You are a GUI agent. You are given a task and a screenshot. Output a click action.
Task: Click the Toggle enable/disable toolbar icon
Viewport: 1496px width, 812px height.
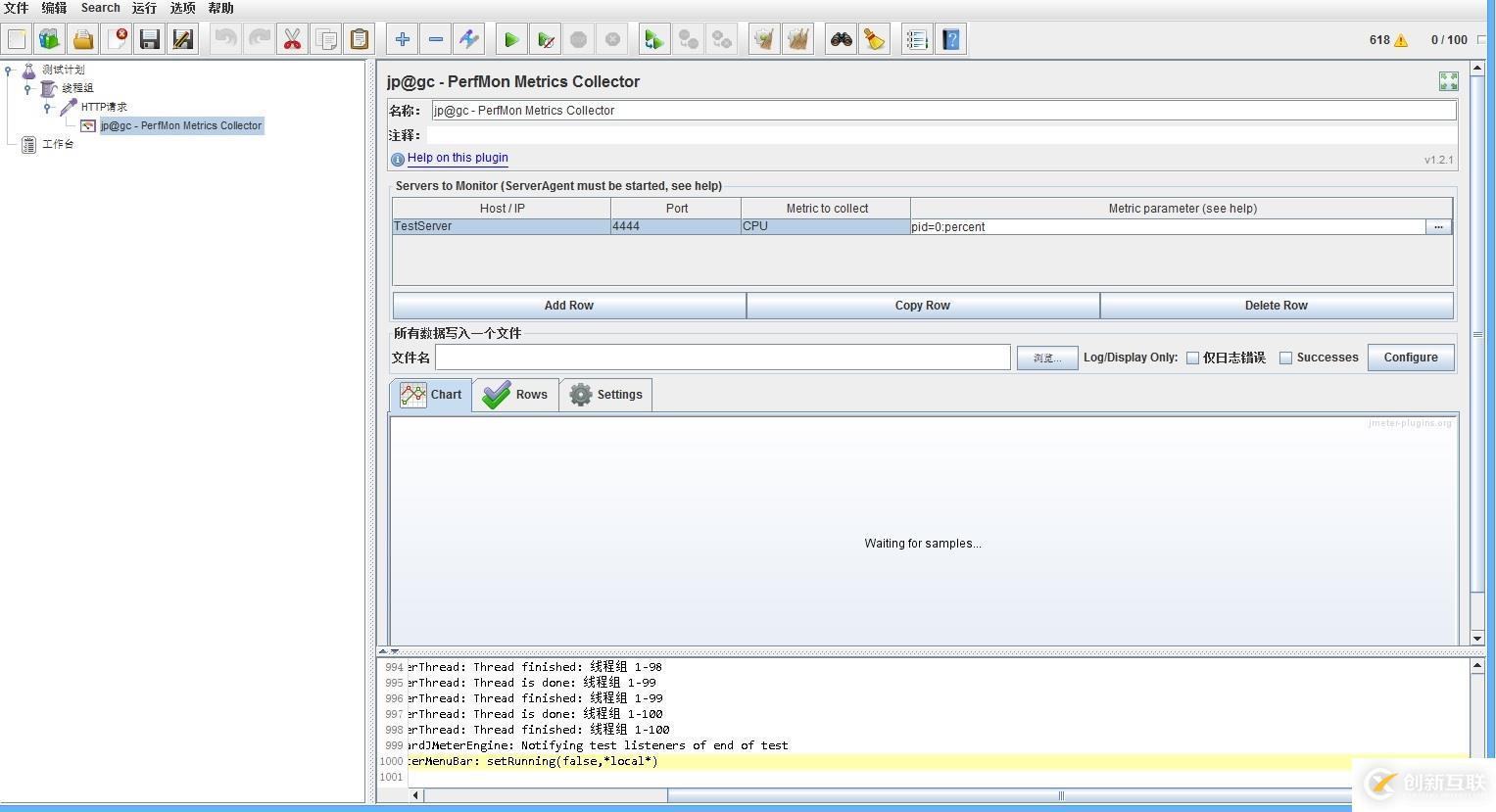click(x=469, y=39)
